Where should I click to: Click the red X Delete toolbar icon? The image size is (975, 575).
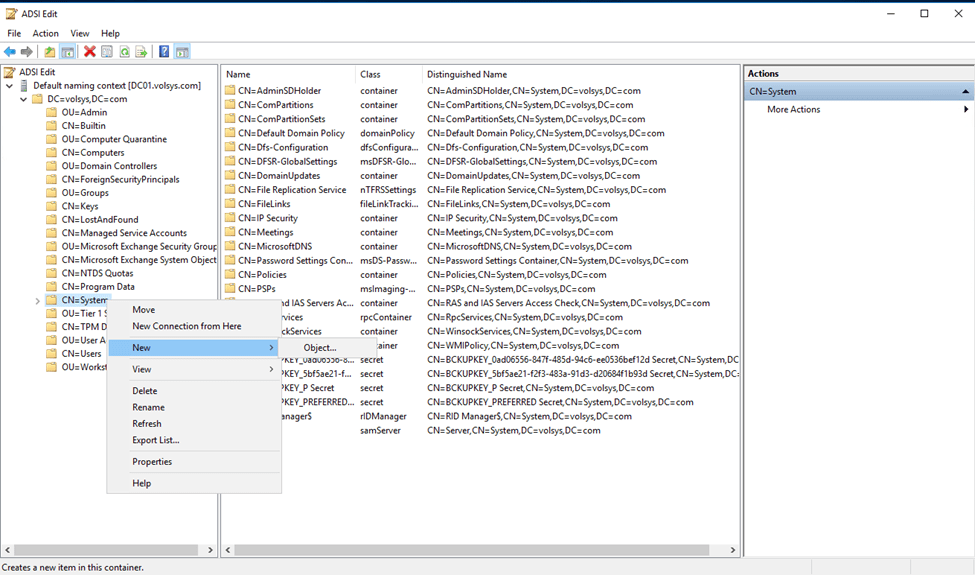[x=90, y=52]
